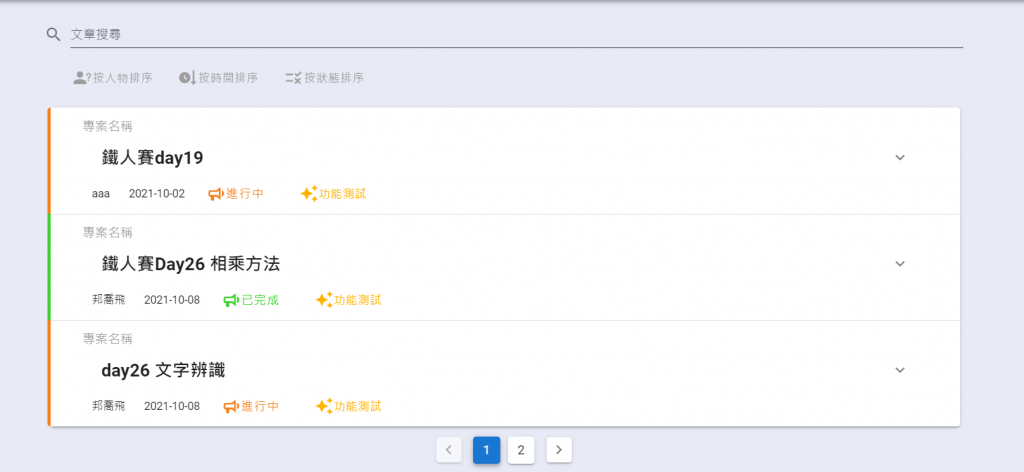Click the day26 文字辨識 project title

click(x=163, y=370)
